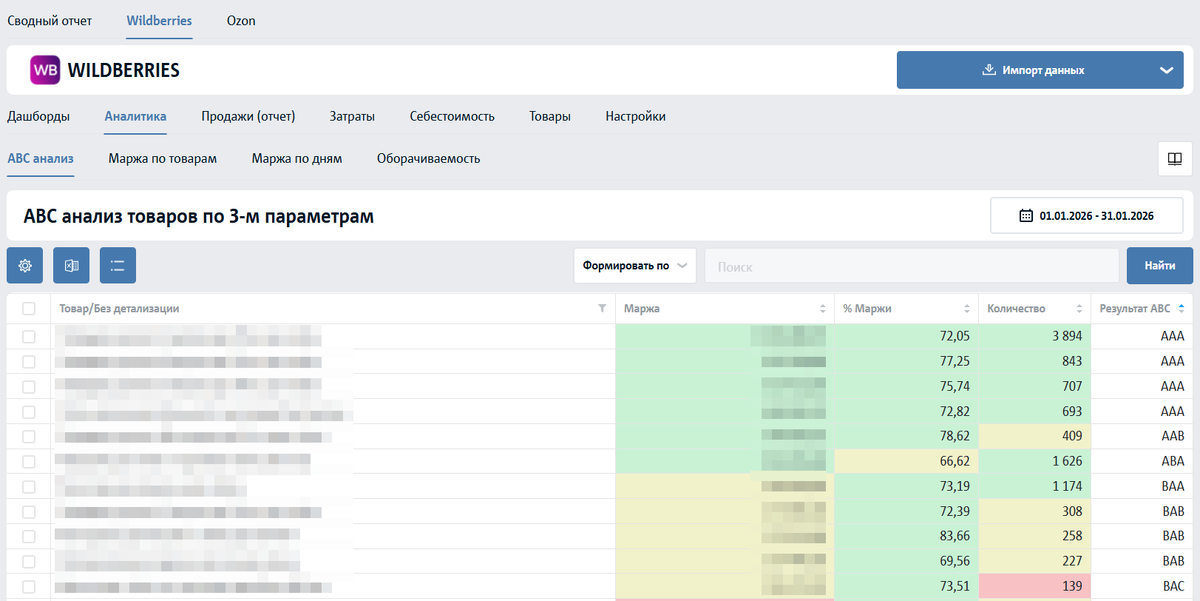Sort by % Маржи column arrows
Screen dimensions: 1200x601
[x=967, y=309]
